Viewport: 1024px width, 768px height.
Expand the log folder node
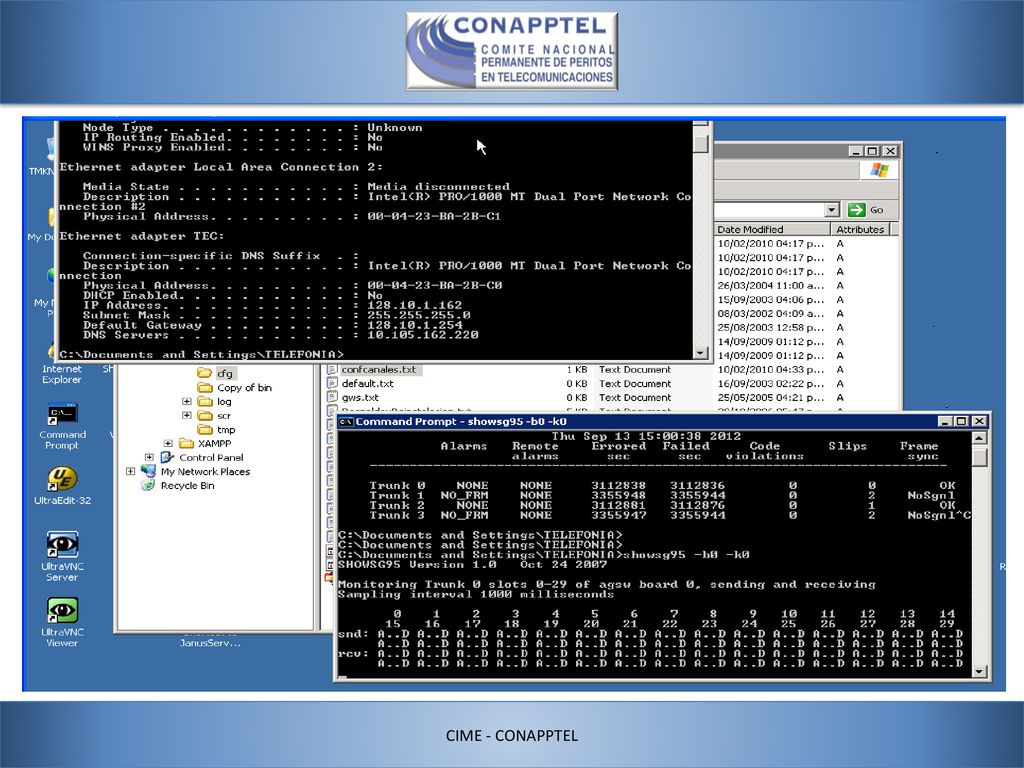pos(187,402)
